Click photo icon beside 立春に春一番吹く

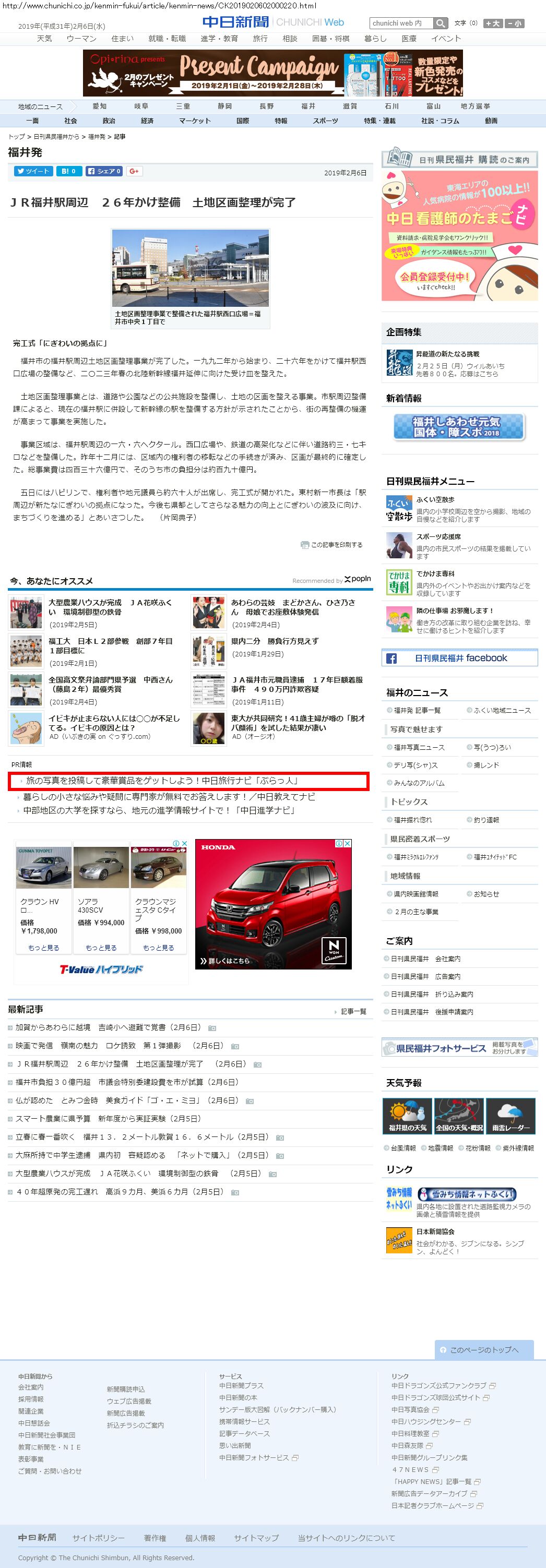[279, 1138]
